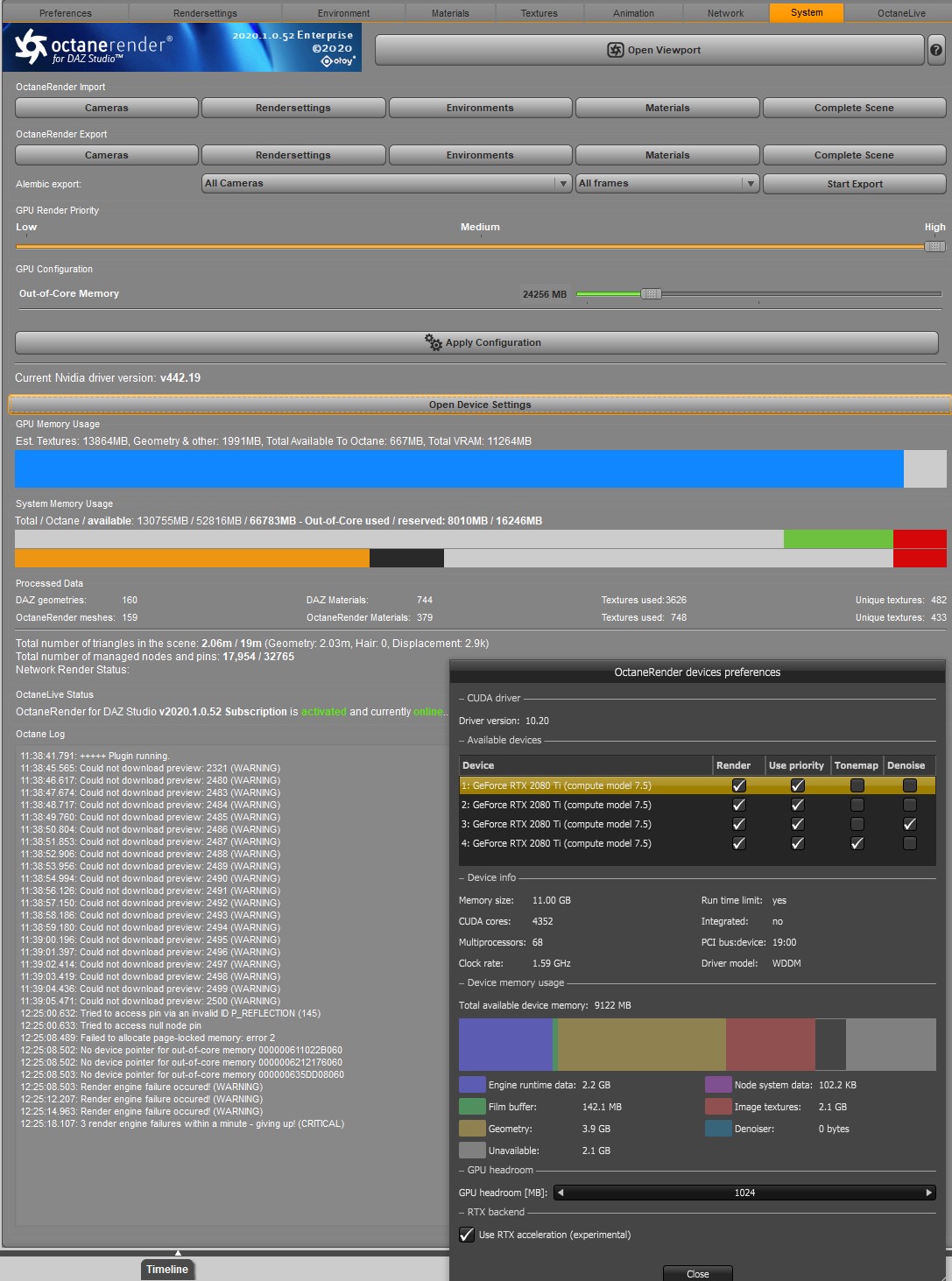
Task: Click Import Cameras button
Action: point(107,108)
